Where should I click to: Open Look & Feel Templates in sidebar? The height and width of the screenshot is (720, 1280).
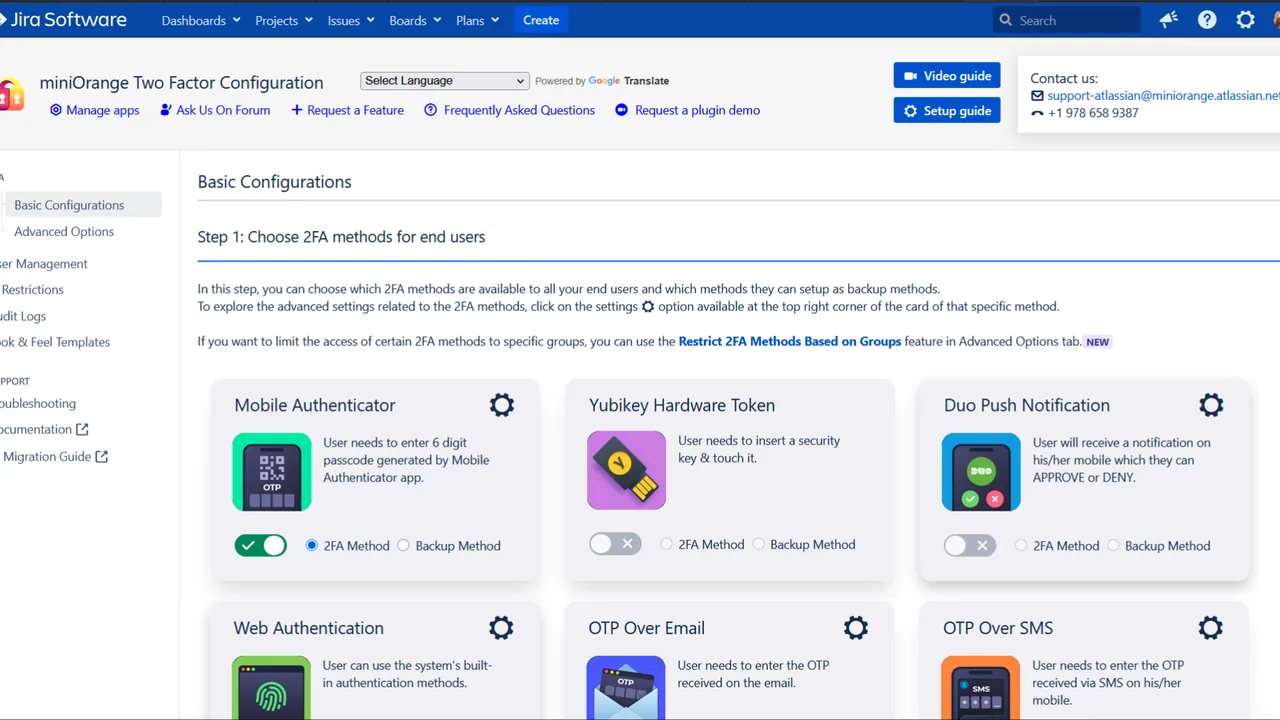tap(55, 342)
